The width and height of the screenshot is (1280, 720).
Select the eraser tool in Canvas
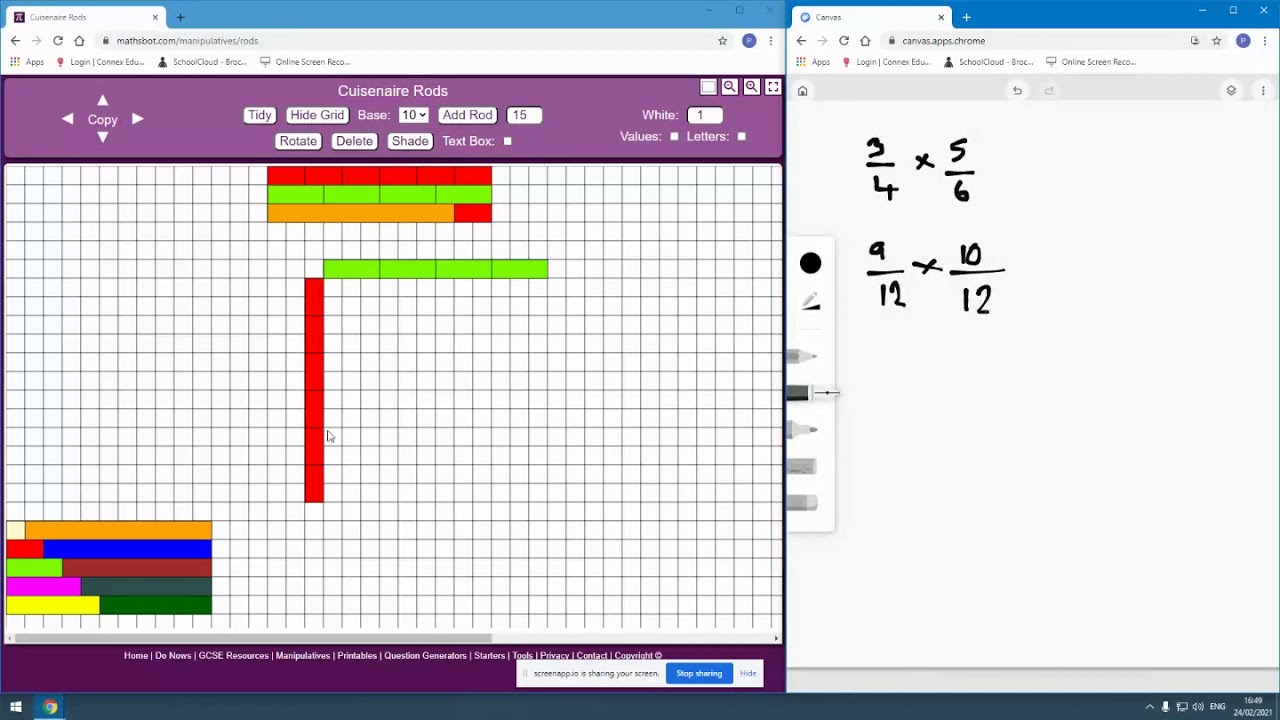point(803,503)
